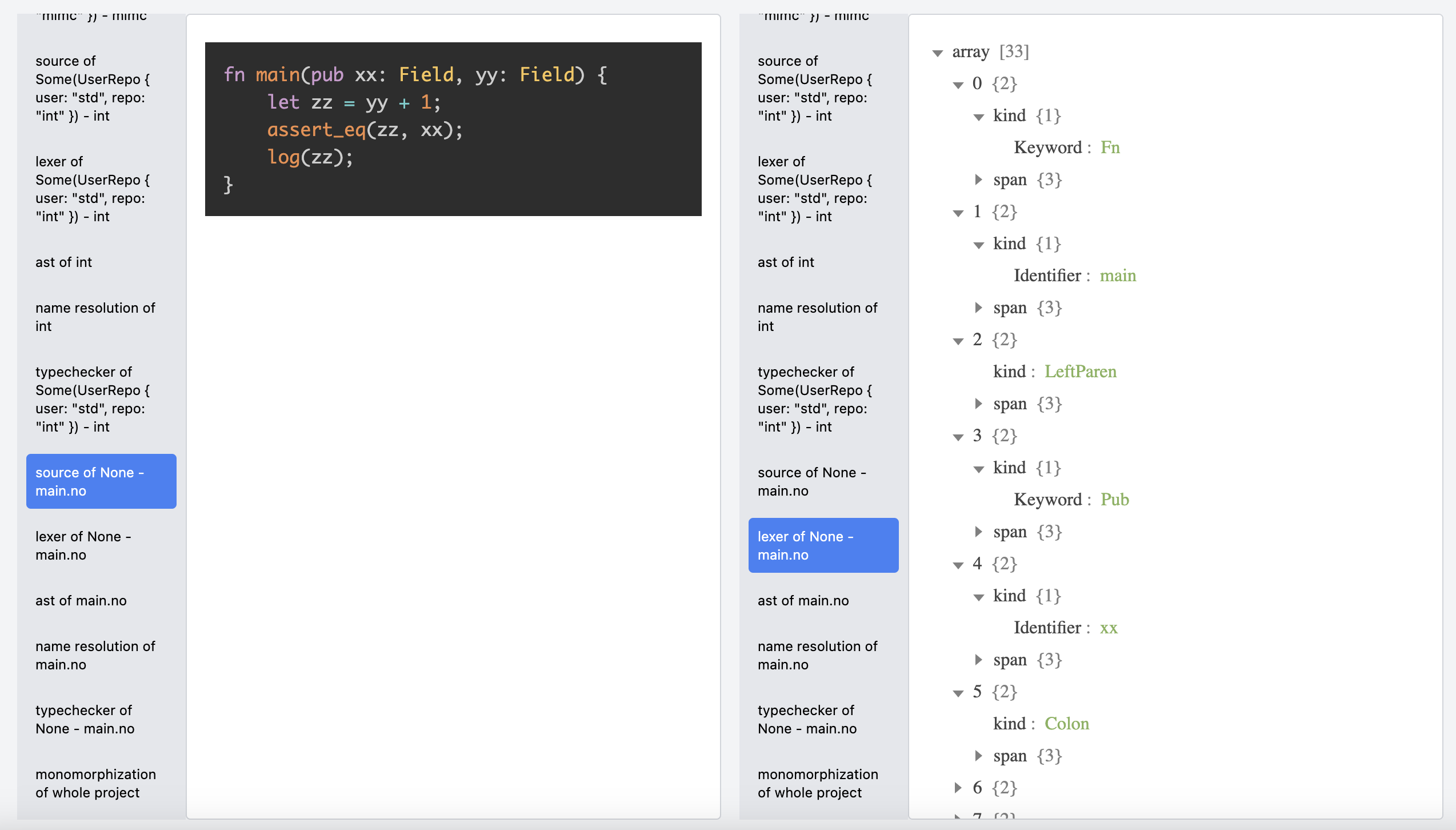Open 'ast of main.no' in left sidebar
The height and width of the screenshot is (830, 1456).
click(x=81, y=601)
